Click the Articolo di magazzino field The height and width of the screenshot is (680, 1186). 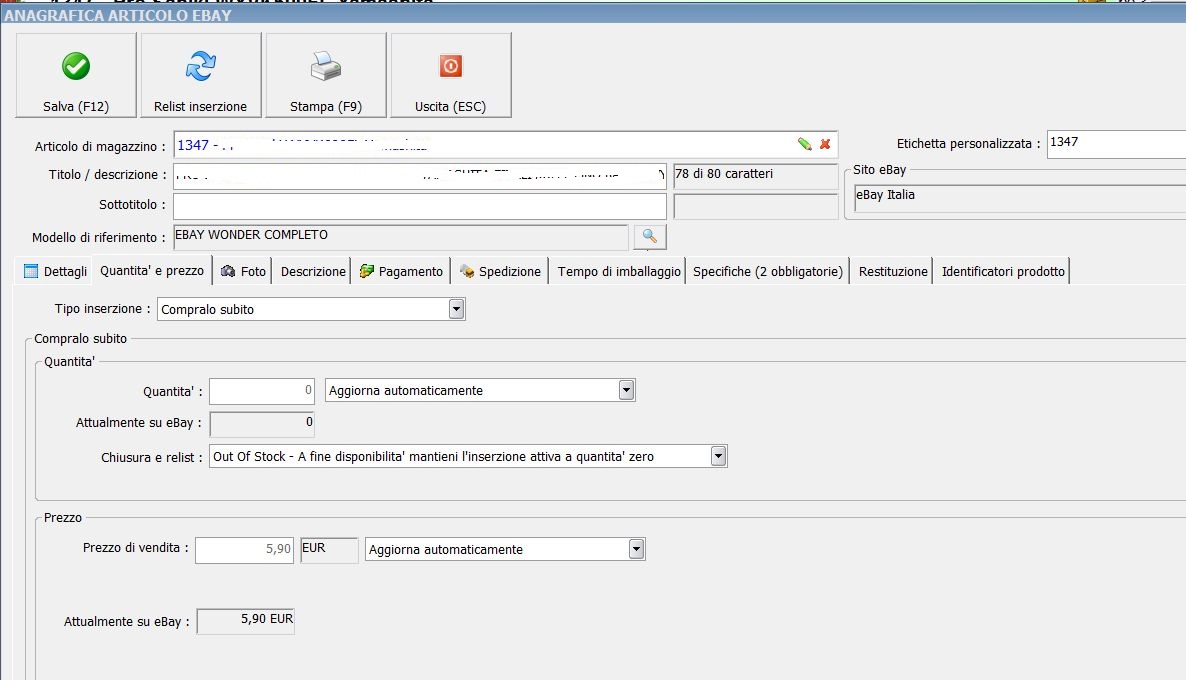point(505,144)
